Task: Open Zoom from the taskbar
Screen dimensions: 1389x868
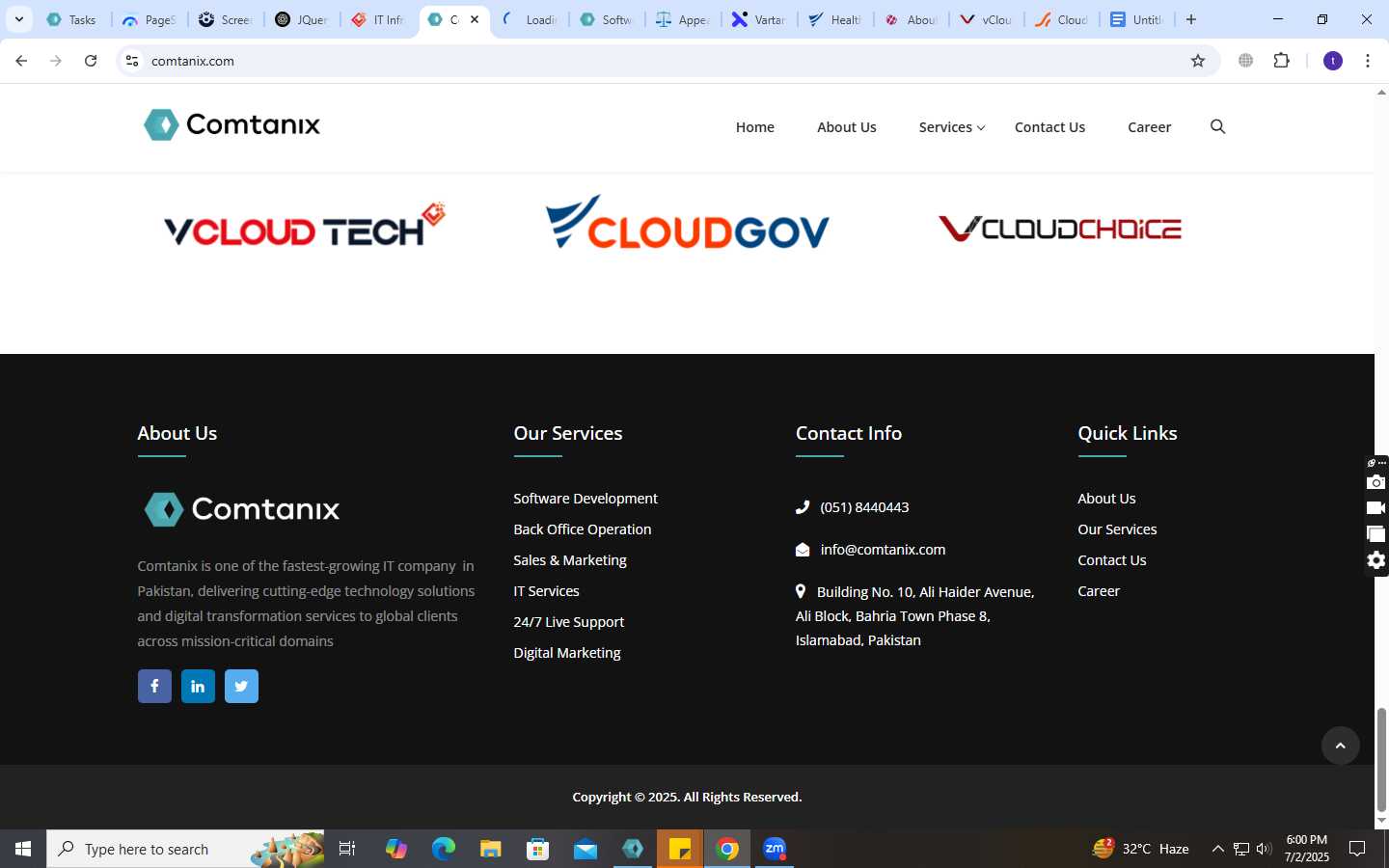Action: point(775,849)
